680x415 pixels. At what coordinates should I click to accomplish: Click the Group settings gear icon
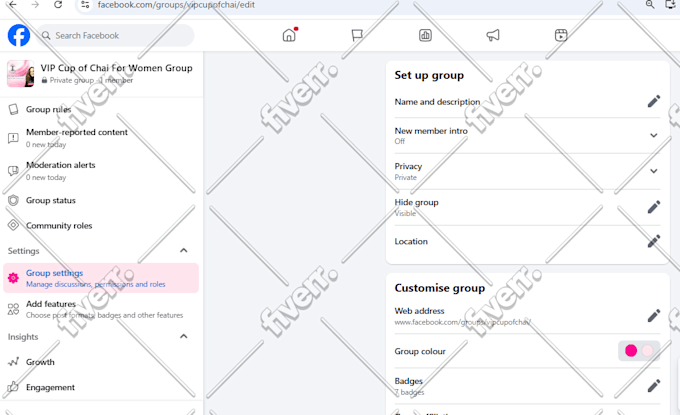click(x=13, y=278)
